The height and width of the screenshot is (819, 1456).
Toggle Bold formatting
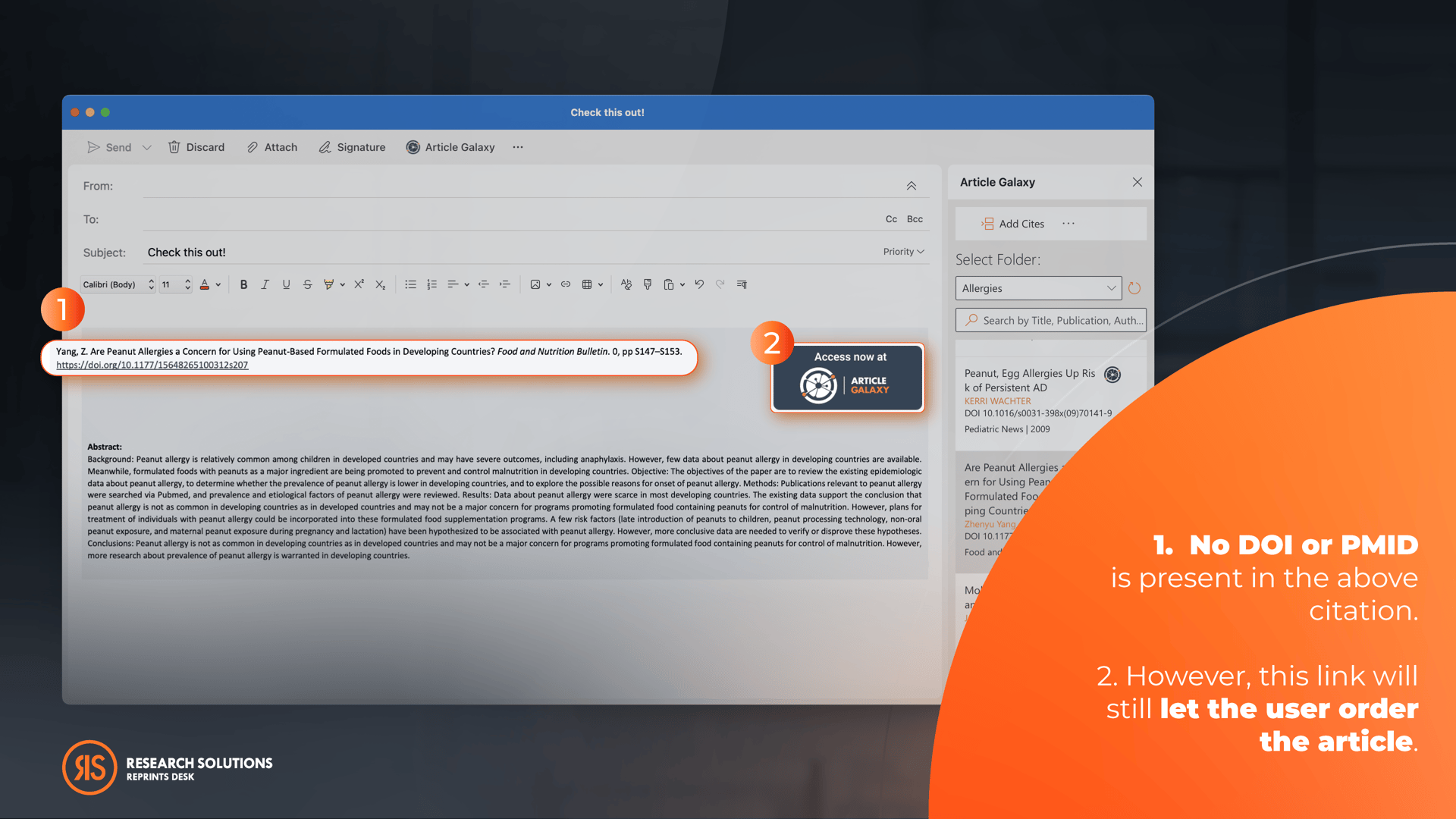[243, 284]
